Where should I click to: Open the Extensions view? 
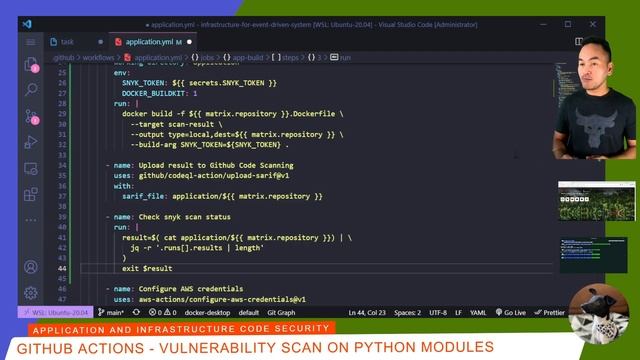pyautogui.click(x=31, y=194)
